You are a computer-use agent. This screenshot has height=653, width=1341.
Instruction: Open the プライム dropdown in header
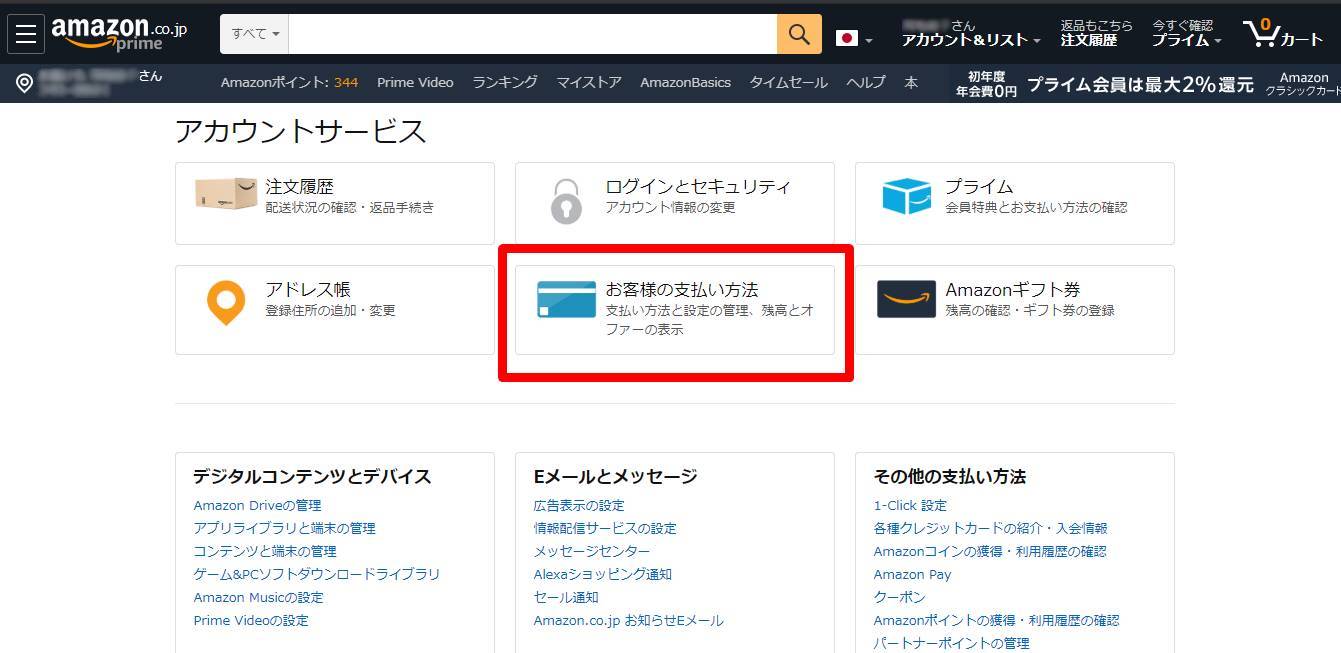pos(1186,34)
